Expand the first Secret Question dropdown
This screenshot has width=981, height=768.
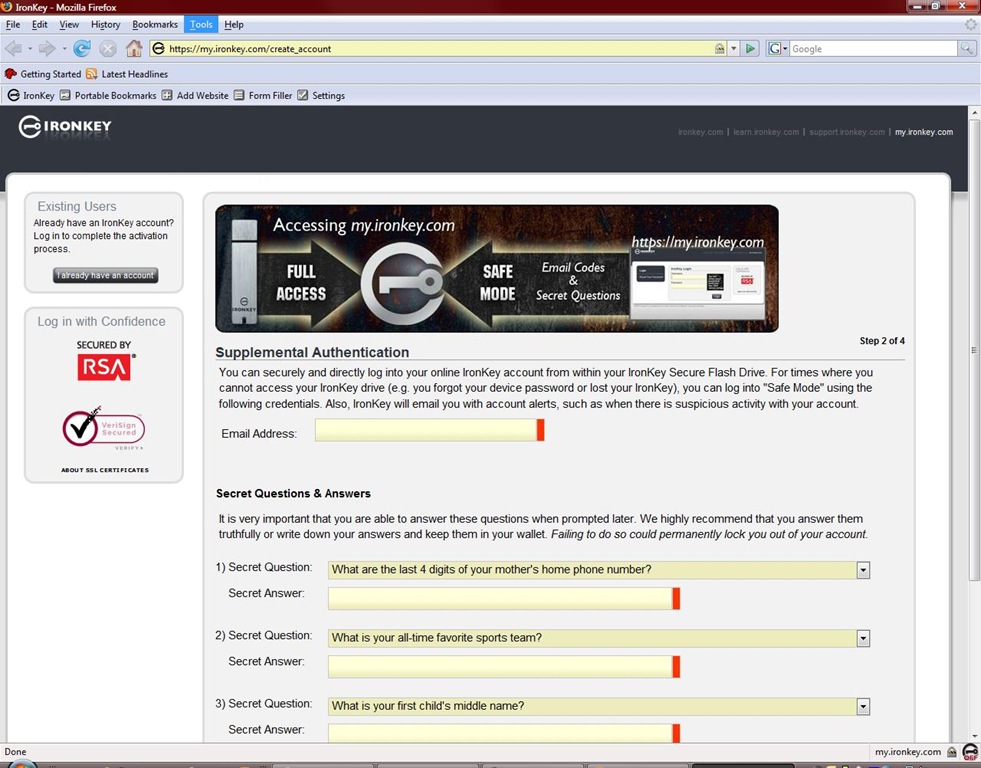(862, 570)
